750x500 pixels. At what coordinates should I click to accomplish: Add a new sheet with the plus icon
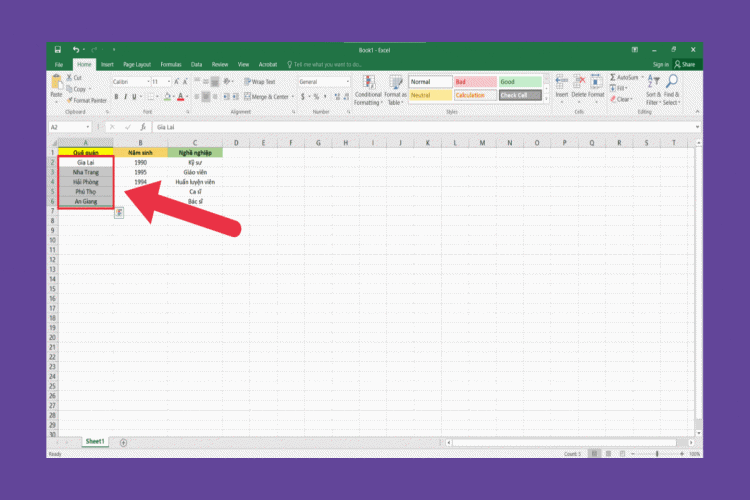[123, 443]
